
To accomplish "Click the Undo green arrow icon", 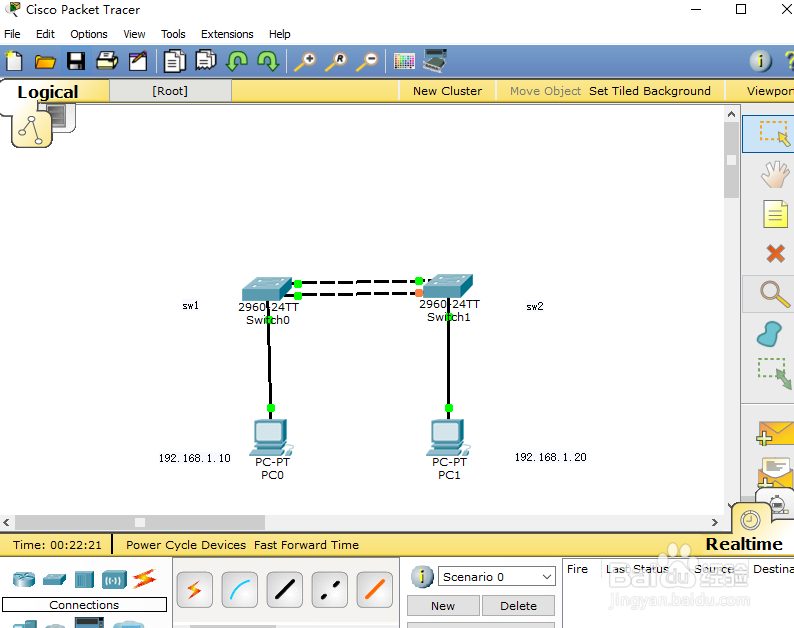I will 237,61.
